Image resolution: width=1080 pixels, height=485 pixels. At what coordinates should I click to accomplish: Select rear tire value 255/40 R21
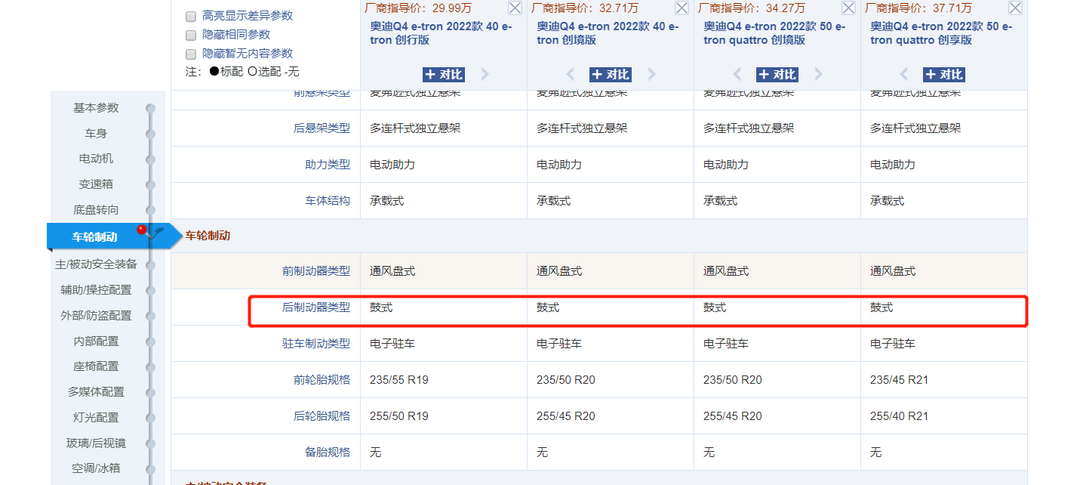click(899, 416)
